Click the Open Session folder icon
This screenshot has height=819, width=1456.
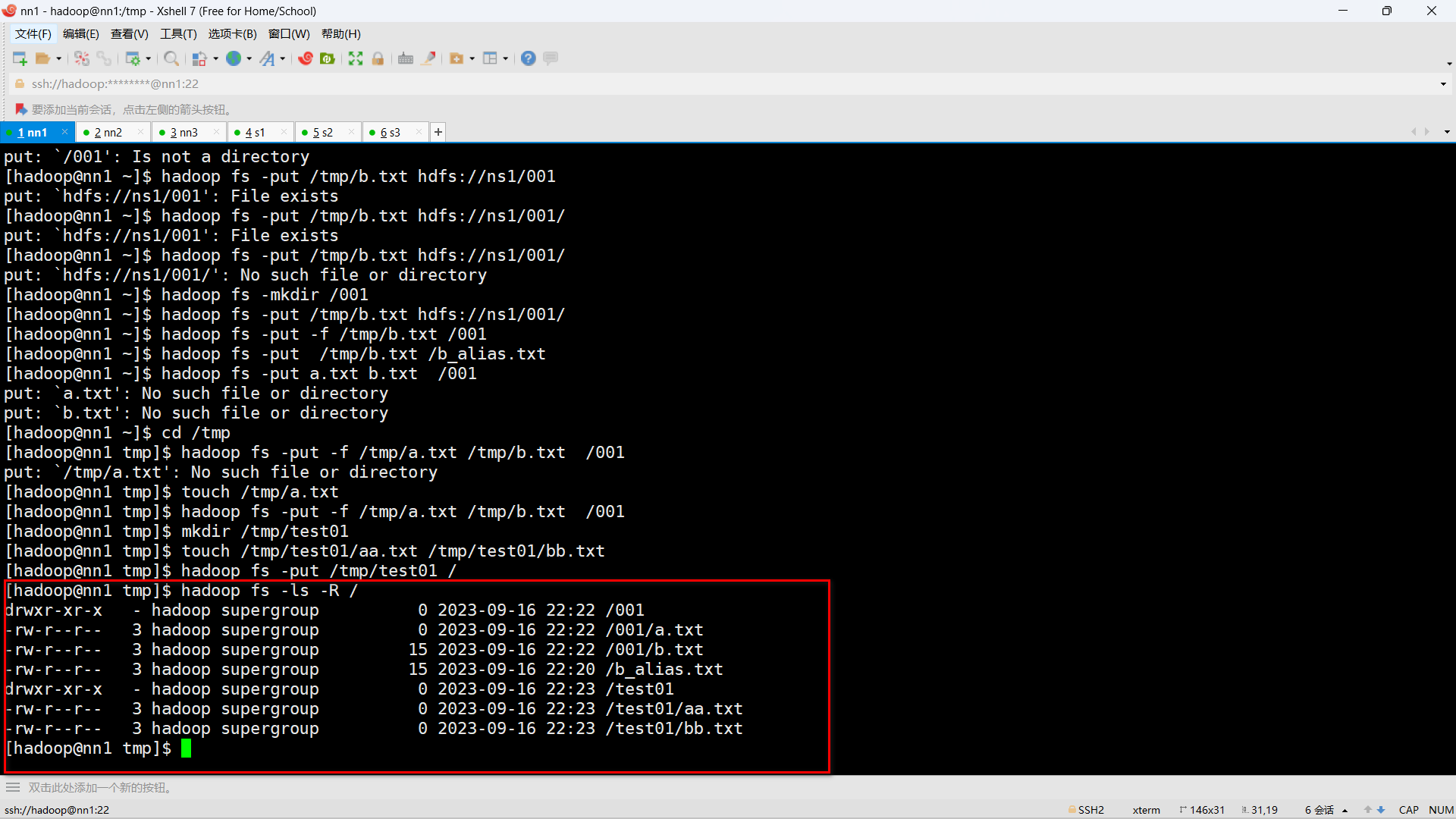(x=42, y=58)
